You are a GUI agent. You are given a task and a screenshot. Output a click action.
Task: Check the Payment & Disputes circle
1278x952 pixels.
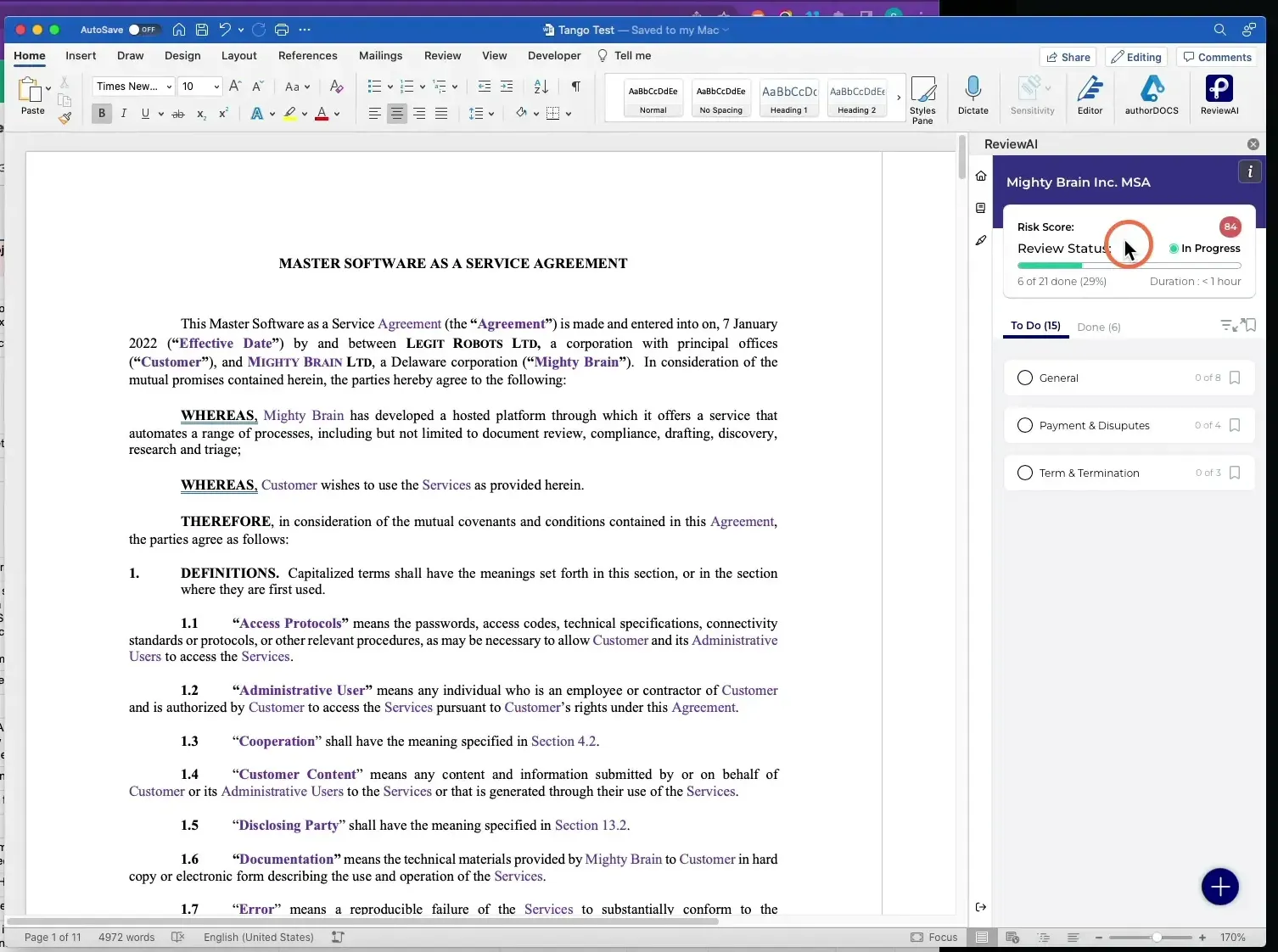click(1024, 425)
